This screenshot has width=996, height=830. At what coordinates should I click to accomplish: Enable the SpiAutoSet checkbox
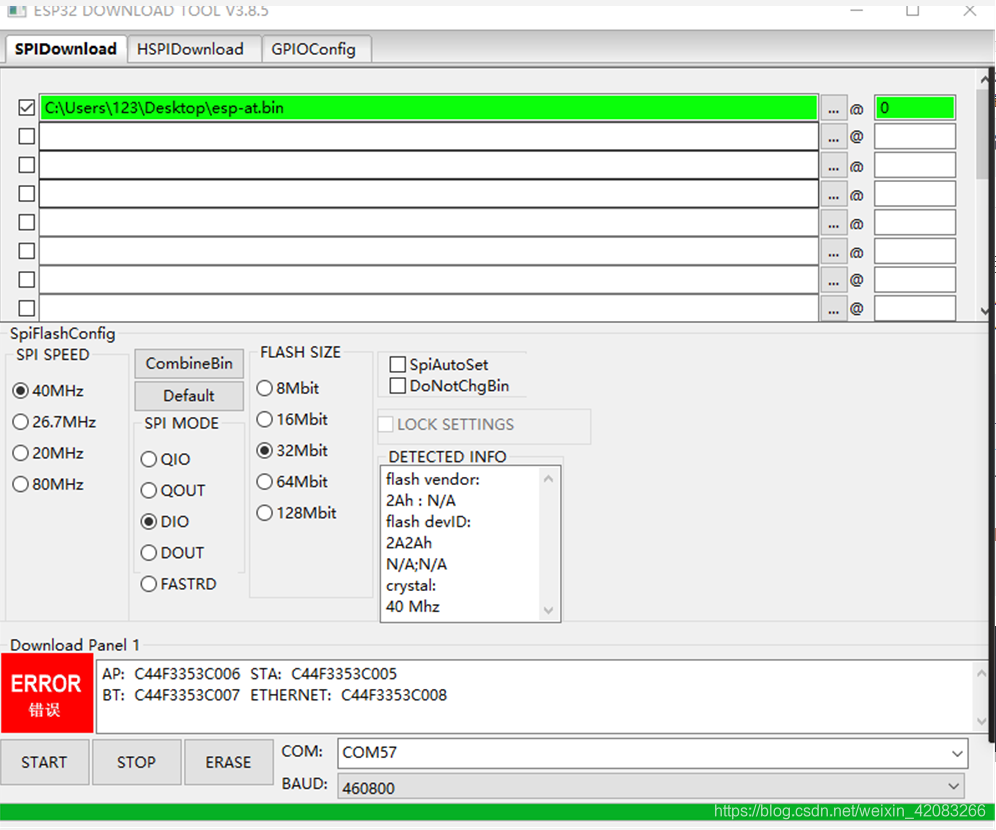point(398,364)
